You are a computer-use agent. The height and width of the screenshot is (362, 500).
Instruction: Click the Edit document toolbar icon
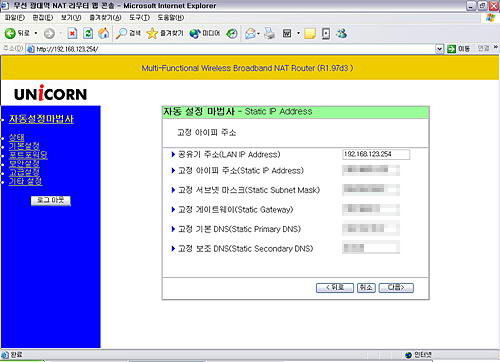(x=287, y=33)
